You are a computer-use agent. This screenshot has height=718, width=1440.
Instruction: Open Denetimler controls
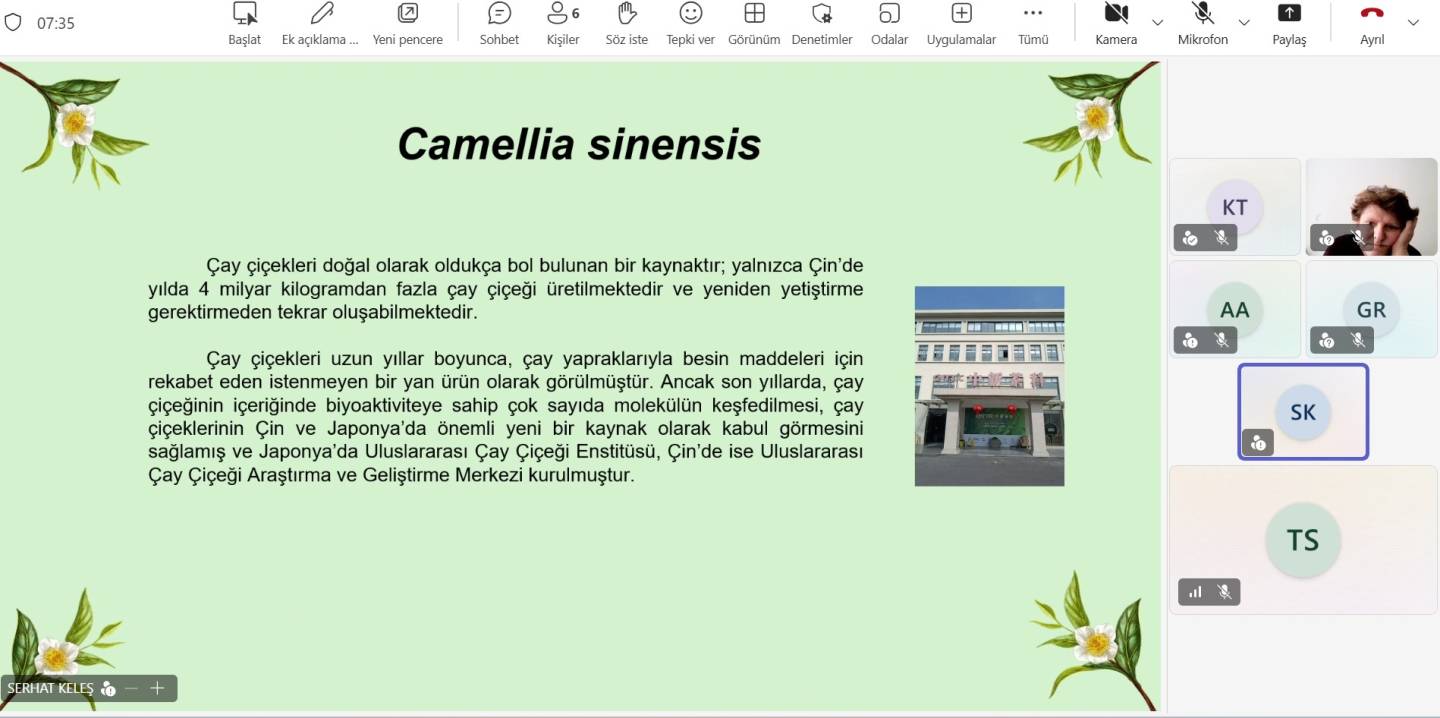click(822, 24)
